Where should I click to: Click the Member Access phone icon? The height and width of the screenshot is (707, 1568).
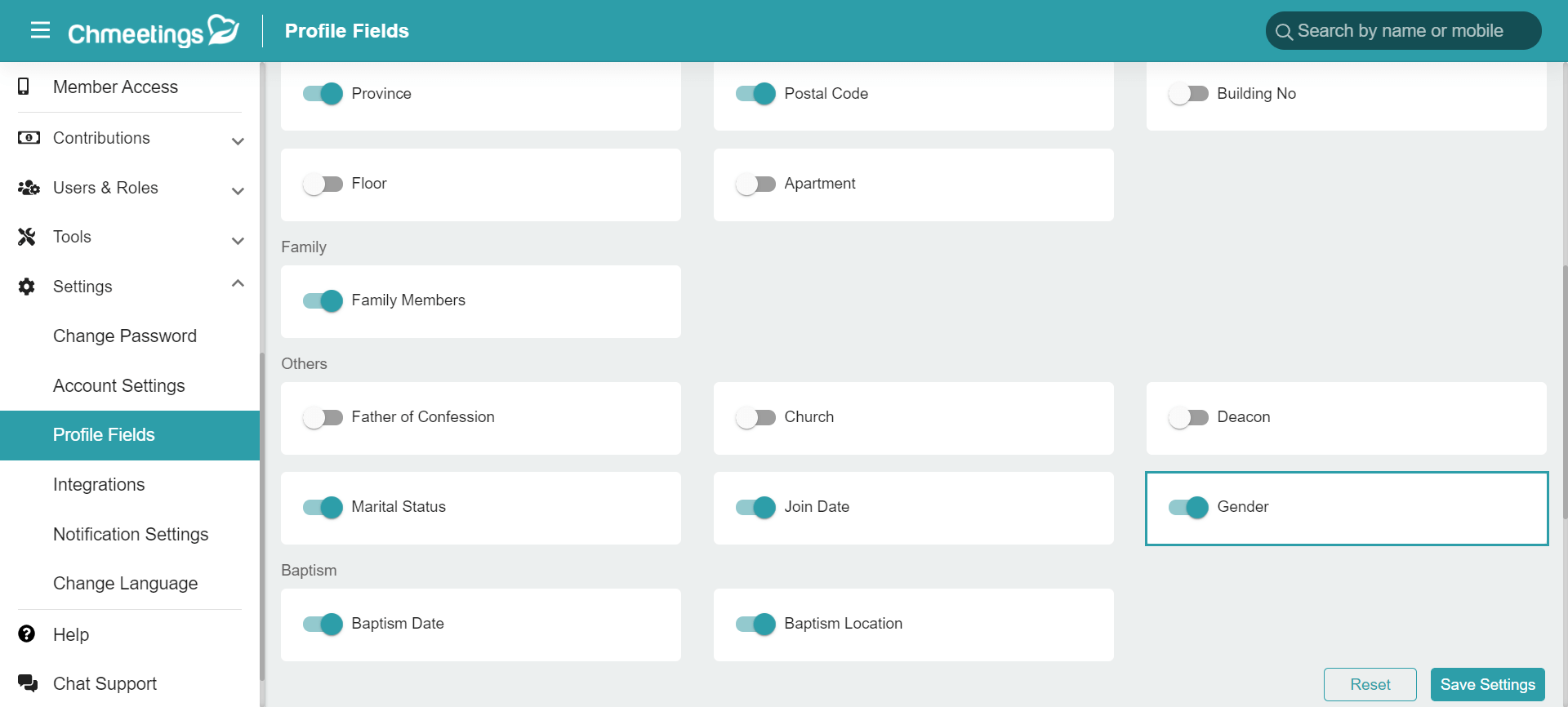[x=24, y=87]
